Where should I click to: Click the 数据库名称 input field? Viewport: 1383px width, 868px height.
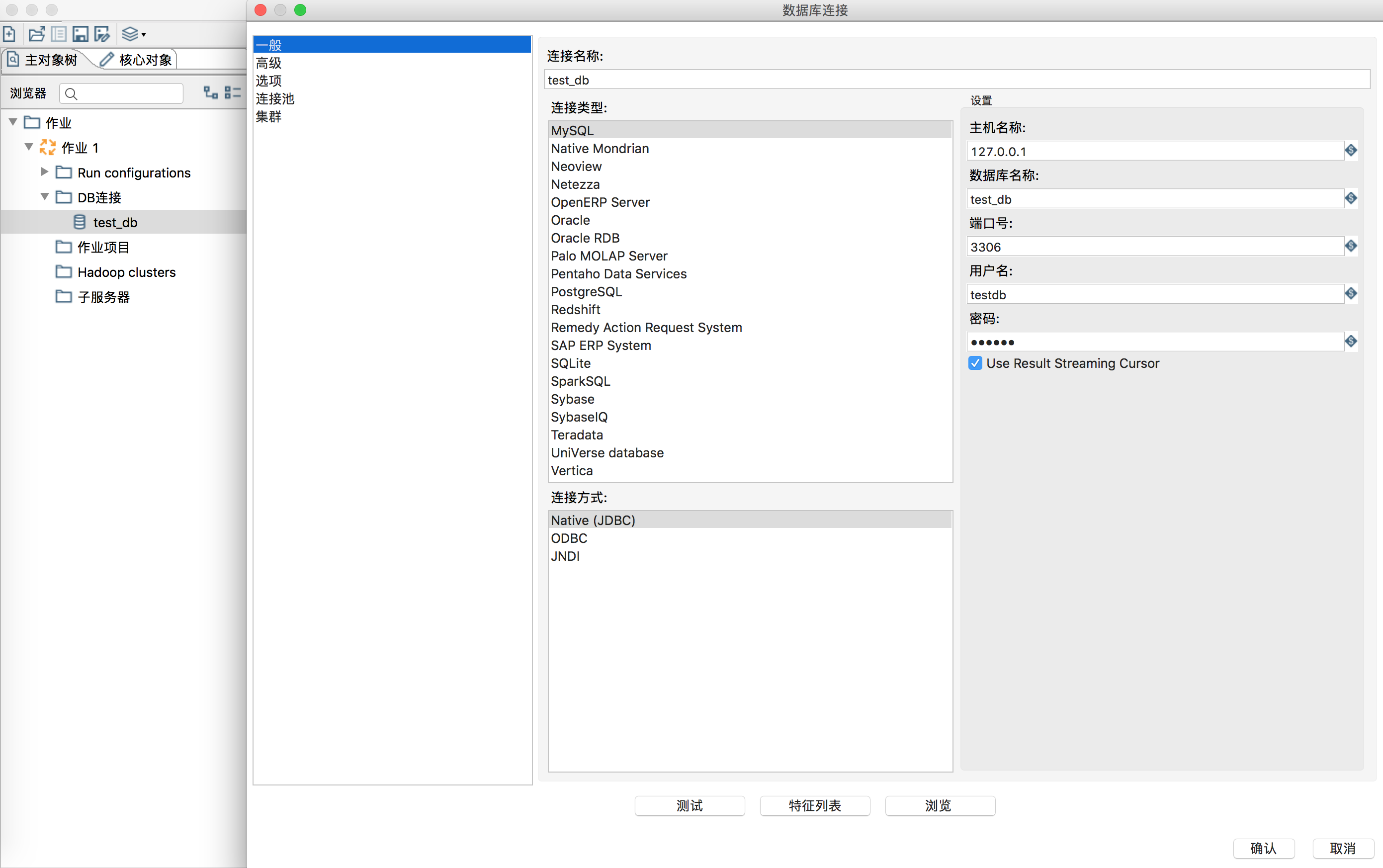tap(1154, 199)
